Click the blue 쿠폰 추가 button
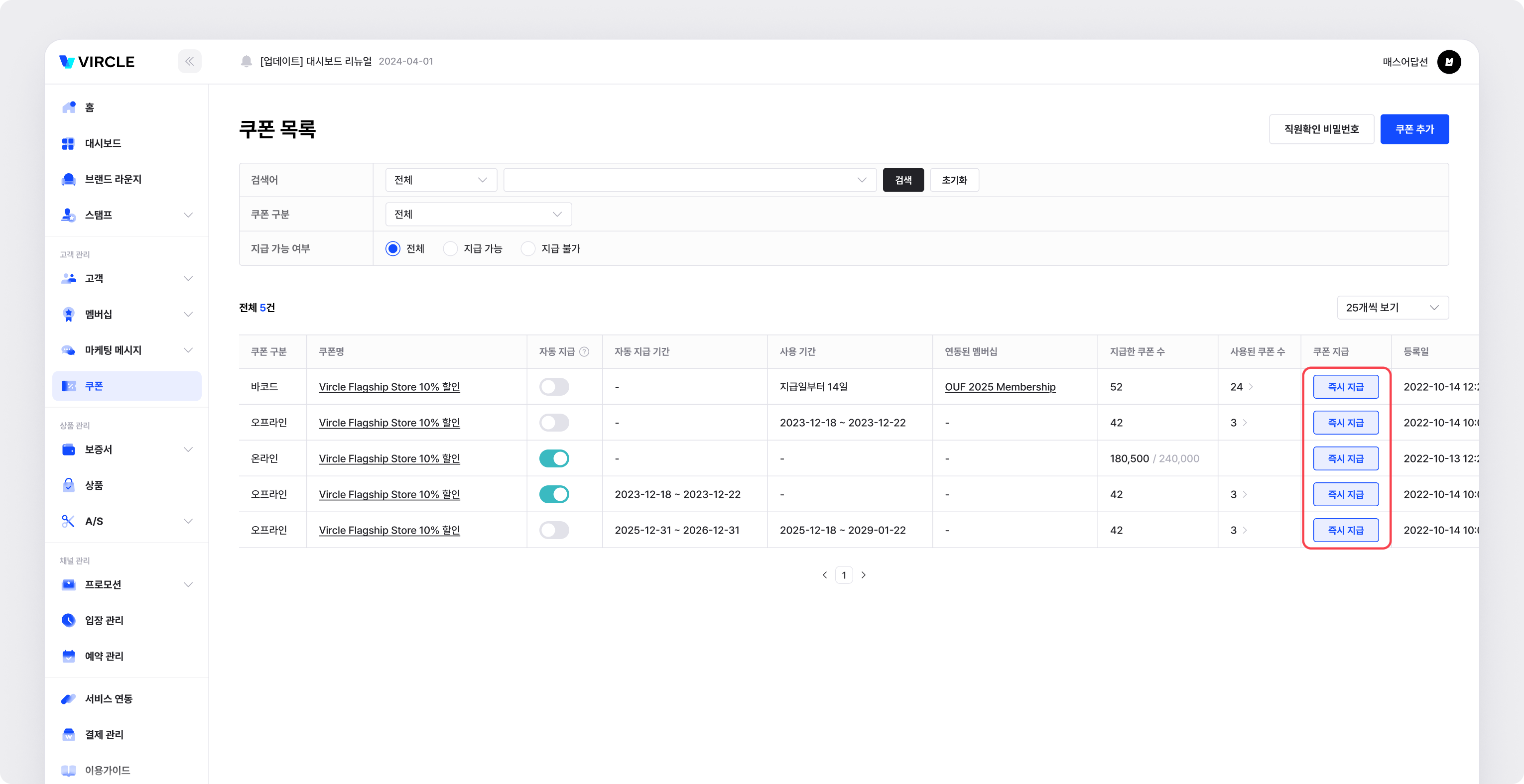1524x784 pixels. pyautogui.click(x=1414, y=129)
